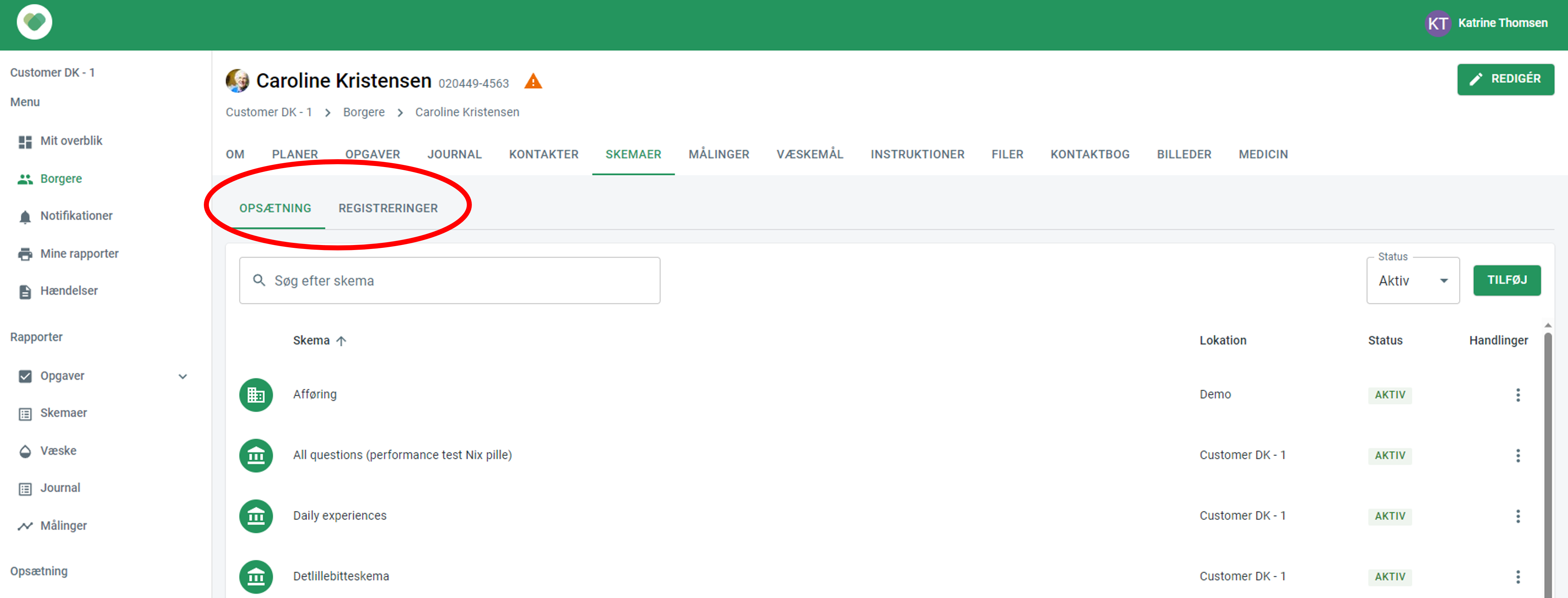The width and height of the screenshot is (1568, 598).
Task: Click the Journal sidebar icon
Action: (25, 489)
